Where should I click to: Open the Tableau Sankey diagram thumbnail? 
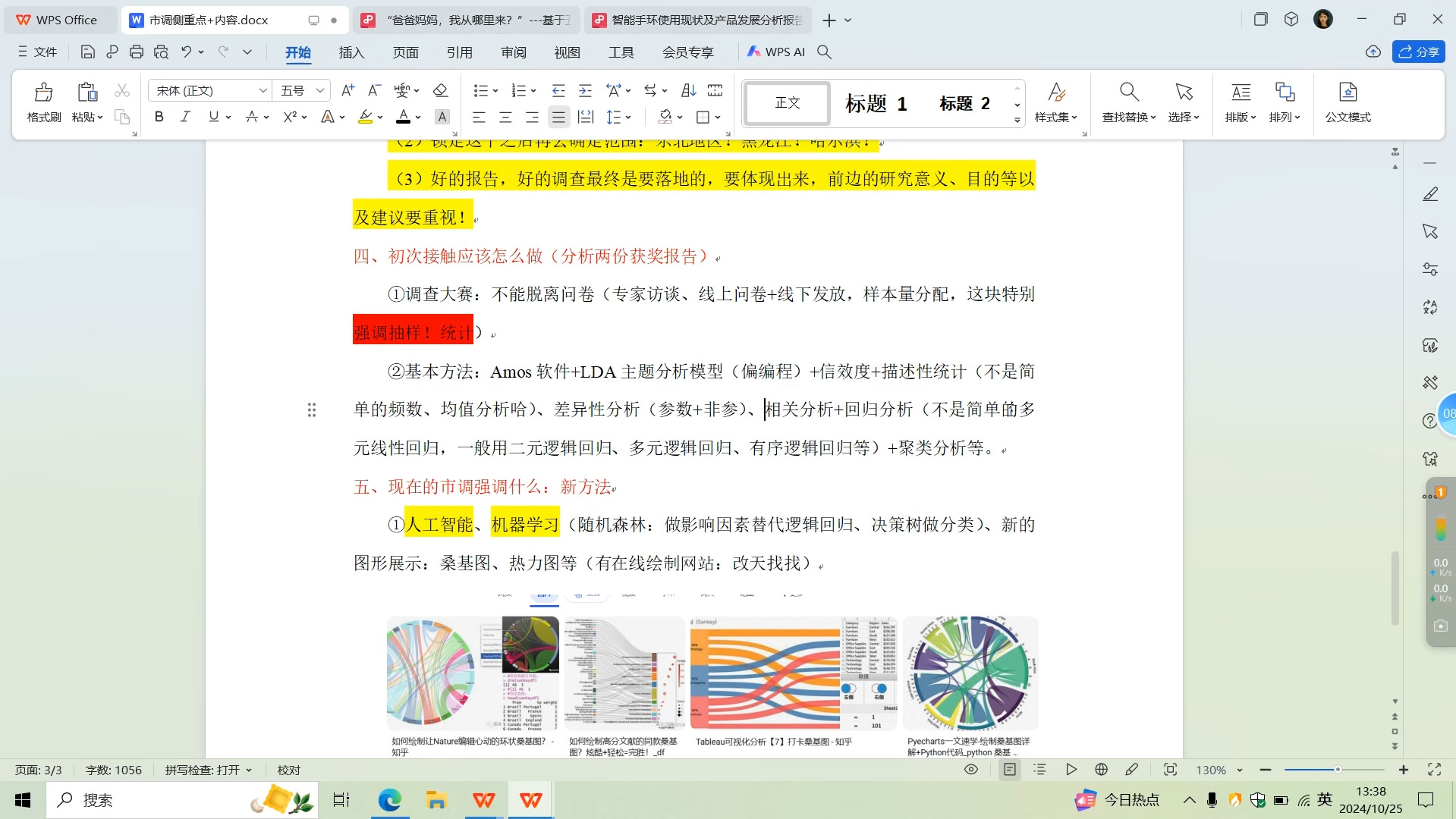tap(793, 673)
